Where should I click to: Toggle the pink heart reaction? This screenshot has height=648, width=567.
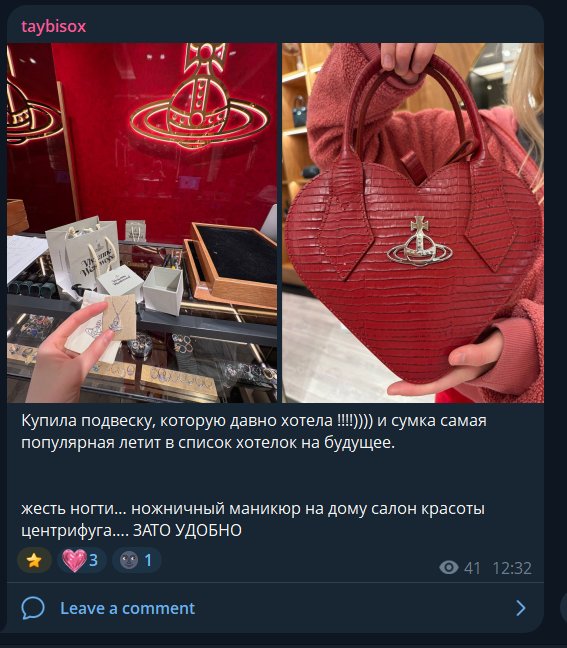pos(81,560)
